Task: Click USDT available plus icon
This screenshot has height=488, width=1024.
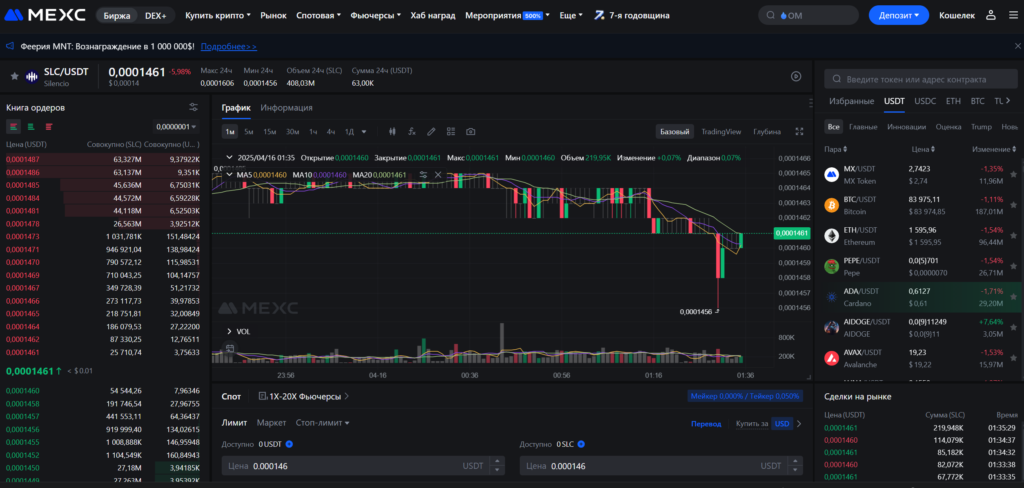Action: coord(289,444)
